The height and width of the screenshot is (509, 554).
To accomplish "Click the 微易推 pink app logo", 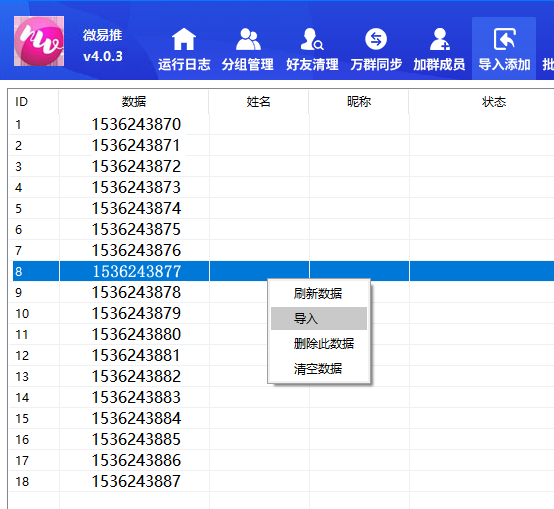I will point(39,41).
